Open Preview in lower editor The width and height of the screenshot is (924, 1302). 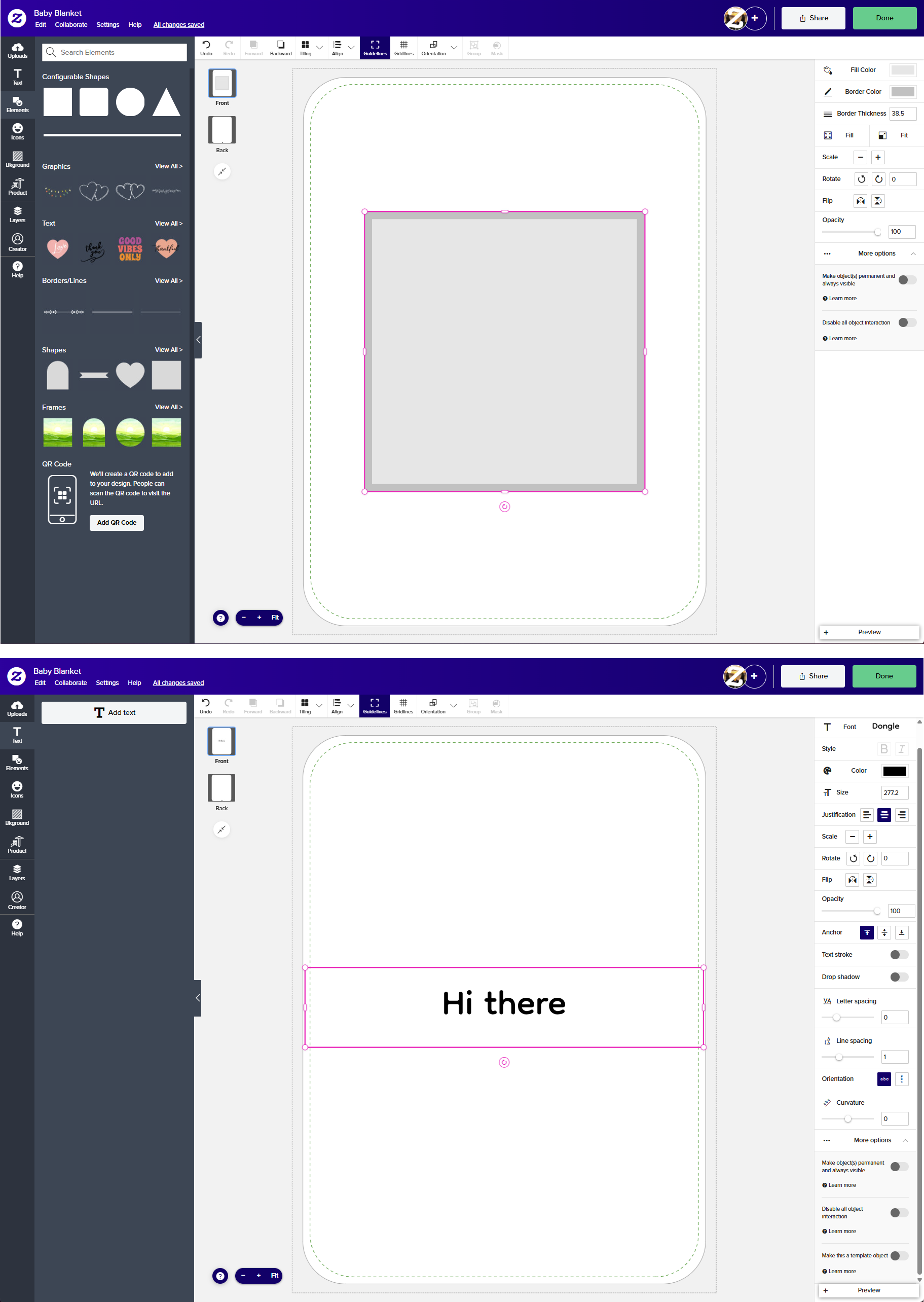click(869, 1290)
